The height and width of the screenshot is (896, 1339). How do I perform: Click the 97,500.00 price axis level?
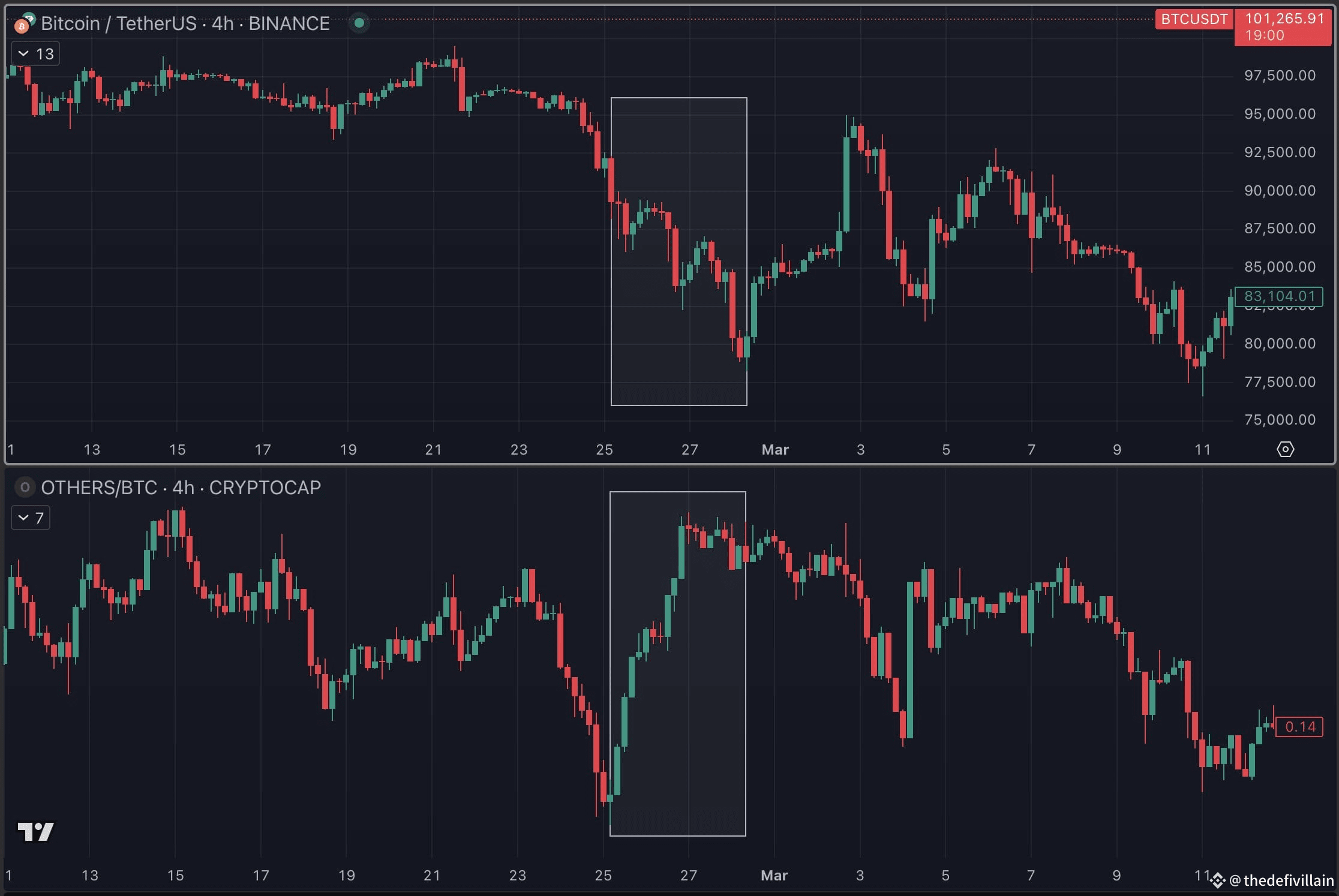coord(1280,76)
